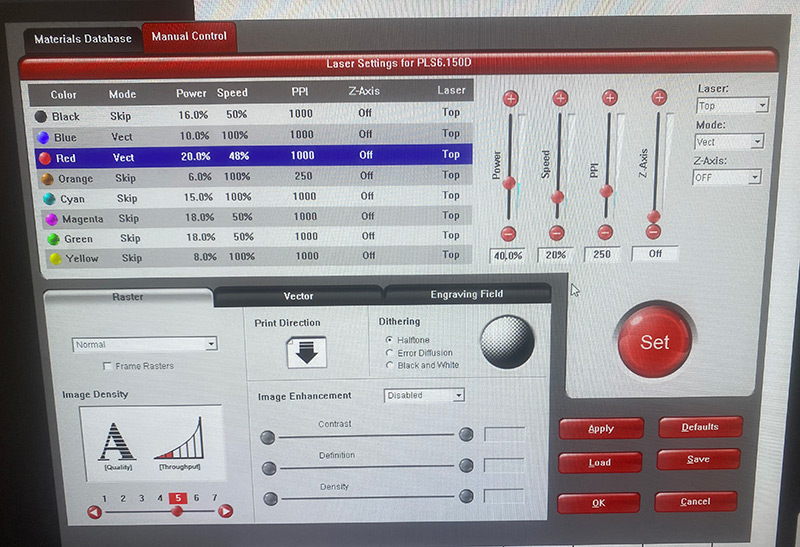This screenshot has width=800, height=547.
Task: Switch to Materials Database tab
Action: tap(83, 39)
